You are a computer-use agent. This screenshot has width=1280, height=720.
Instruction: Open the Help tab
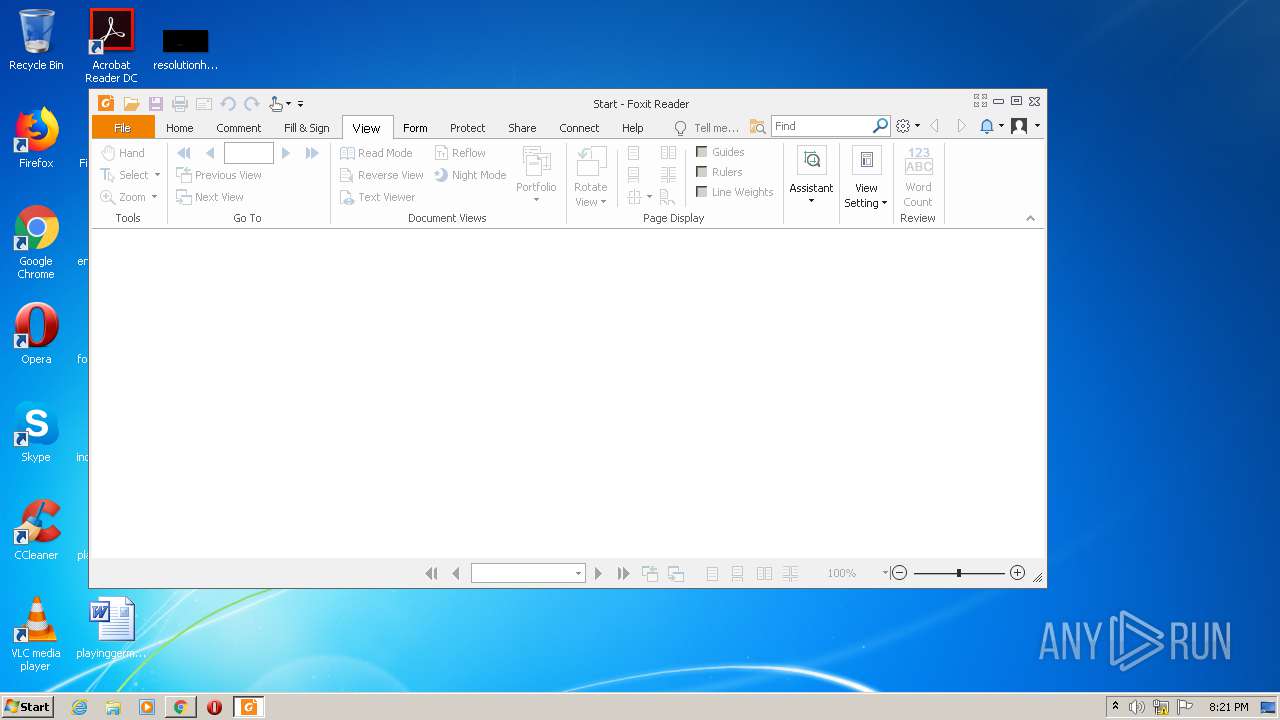pyautogui.click(x=633, y=128)
